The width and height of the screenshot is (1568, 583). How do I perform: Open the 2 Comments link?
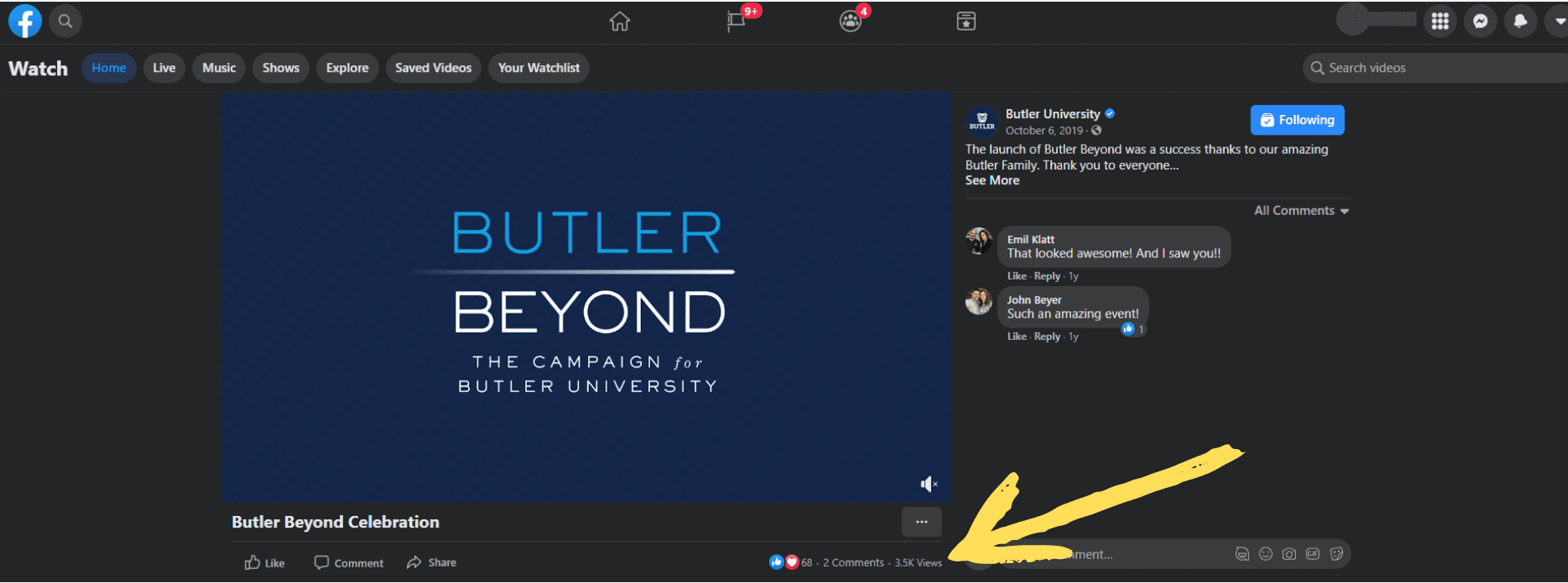[x=853, y=562]
